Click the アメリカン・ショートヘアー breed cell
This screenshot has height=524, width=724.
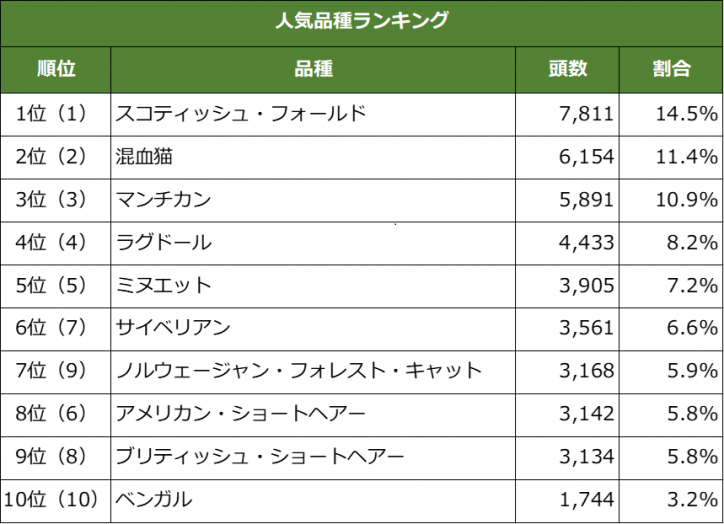click(313, 415)
